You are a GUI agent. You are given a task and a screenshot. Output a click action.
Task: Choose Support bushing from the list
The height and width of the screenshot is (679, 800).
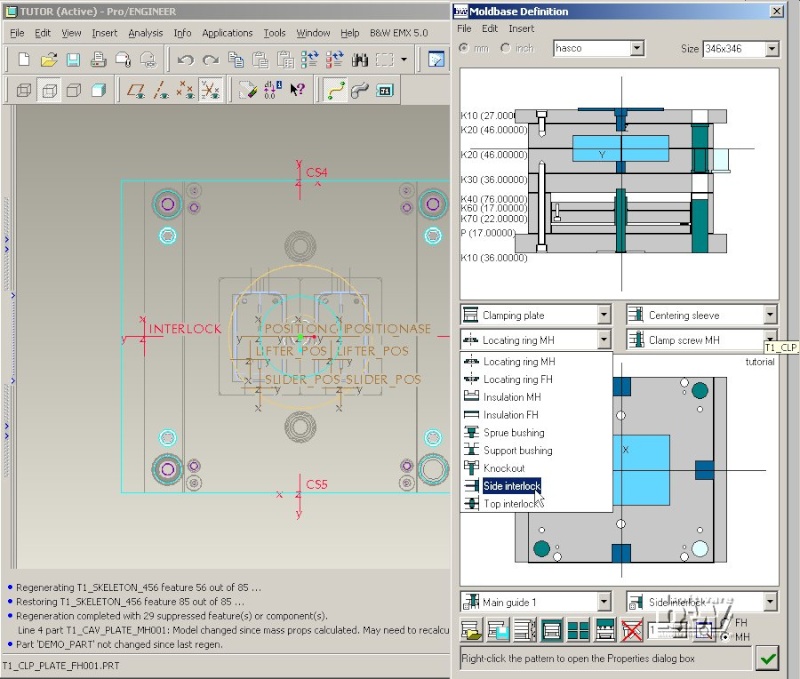[536, 450]
